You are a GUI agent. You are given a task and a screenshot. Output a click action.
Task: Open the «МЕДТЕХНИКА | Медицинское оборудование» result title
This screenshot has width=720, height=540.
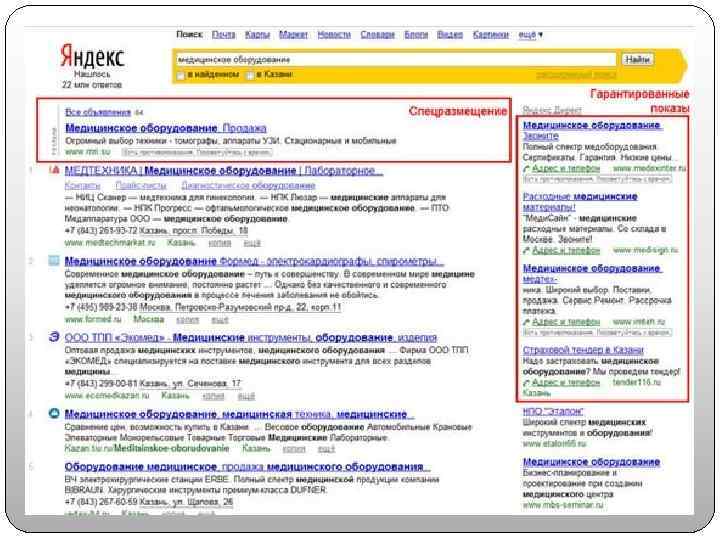[x=224, y=171]
